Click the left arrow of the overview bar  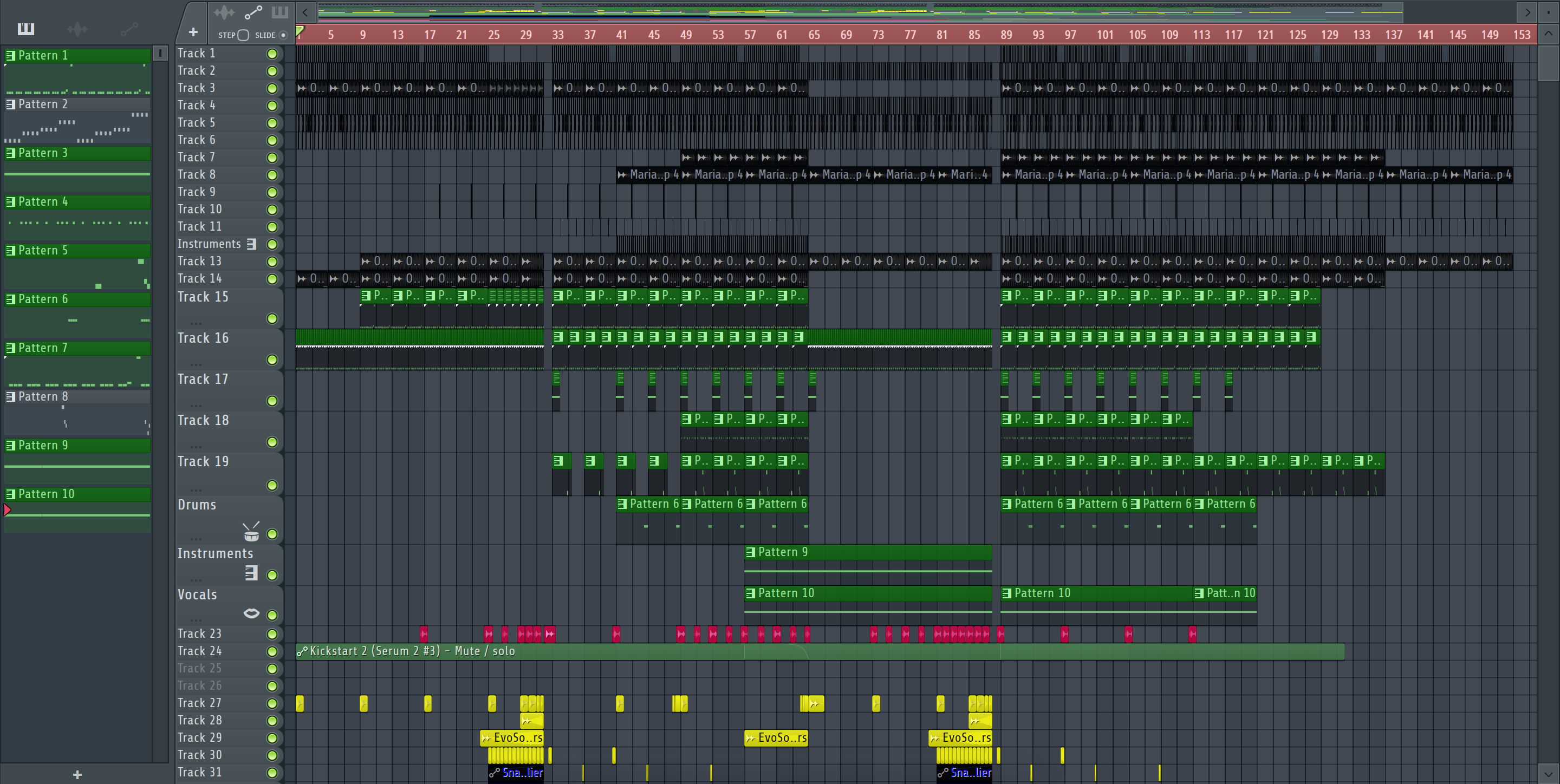305,12
